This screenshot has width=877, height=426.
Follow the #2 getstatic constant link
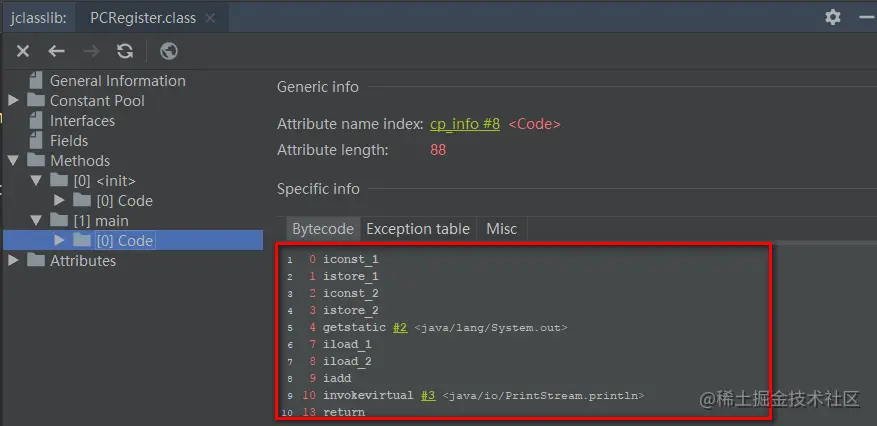coord(400,327)
